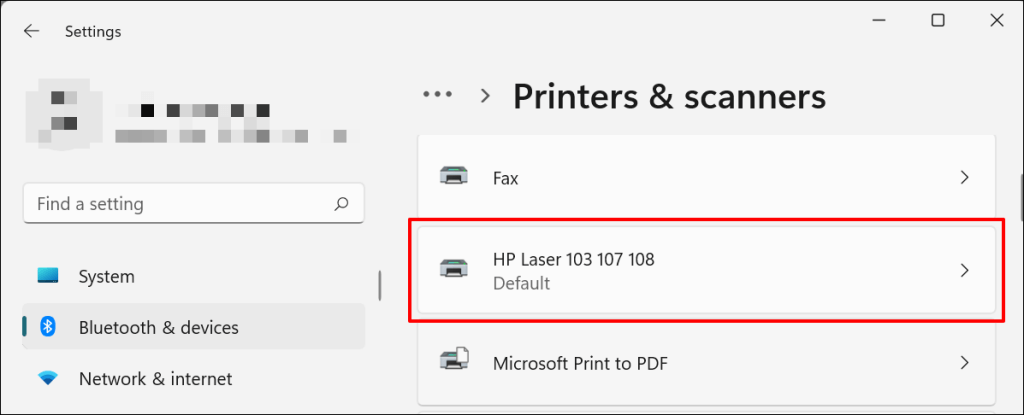Click the Network wifi icon

[48, 379]
